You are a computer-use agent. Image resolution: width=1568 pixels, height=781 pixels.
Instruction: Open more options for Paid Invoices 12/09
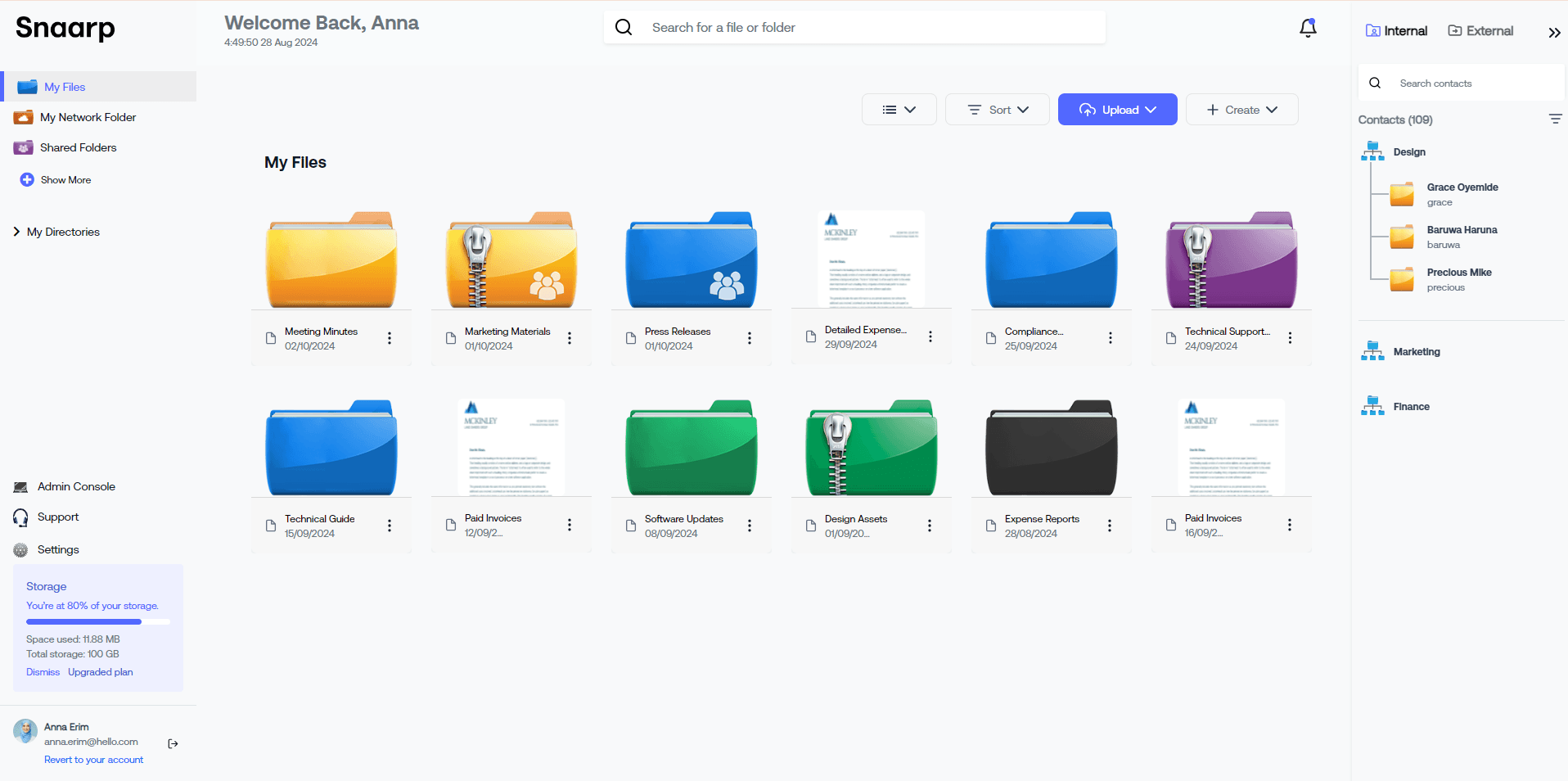(570, 525)
